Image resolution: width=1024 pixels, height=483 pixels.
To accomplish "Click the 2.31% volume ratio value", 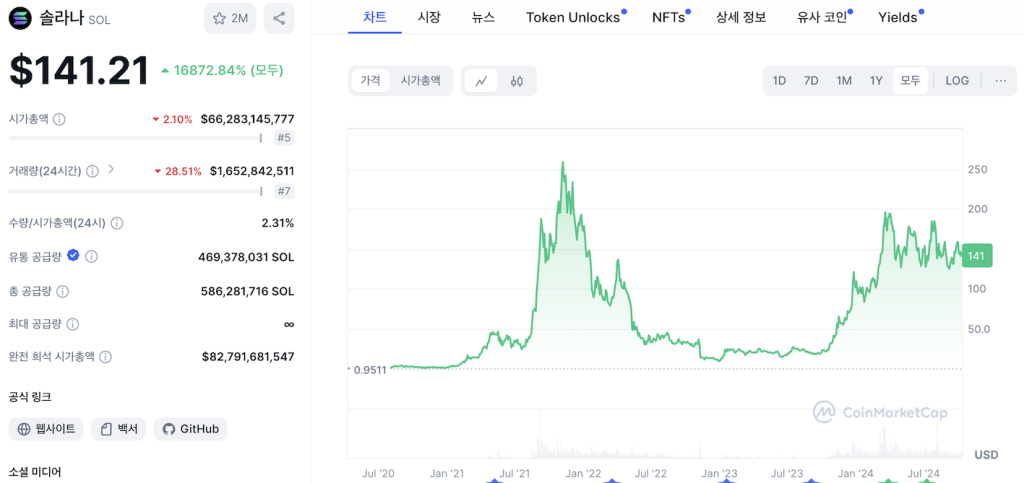I will [x=278, y=223].
